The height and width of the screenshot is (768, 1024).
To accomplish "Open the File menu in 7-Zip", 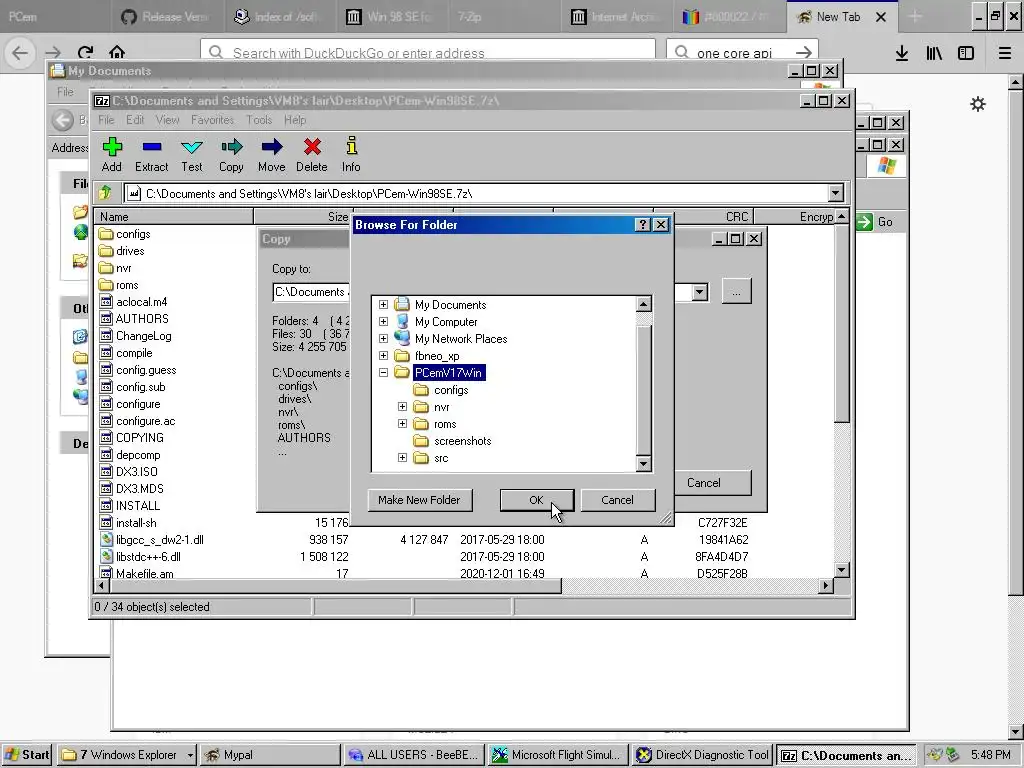I will [106, 120].
